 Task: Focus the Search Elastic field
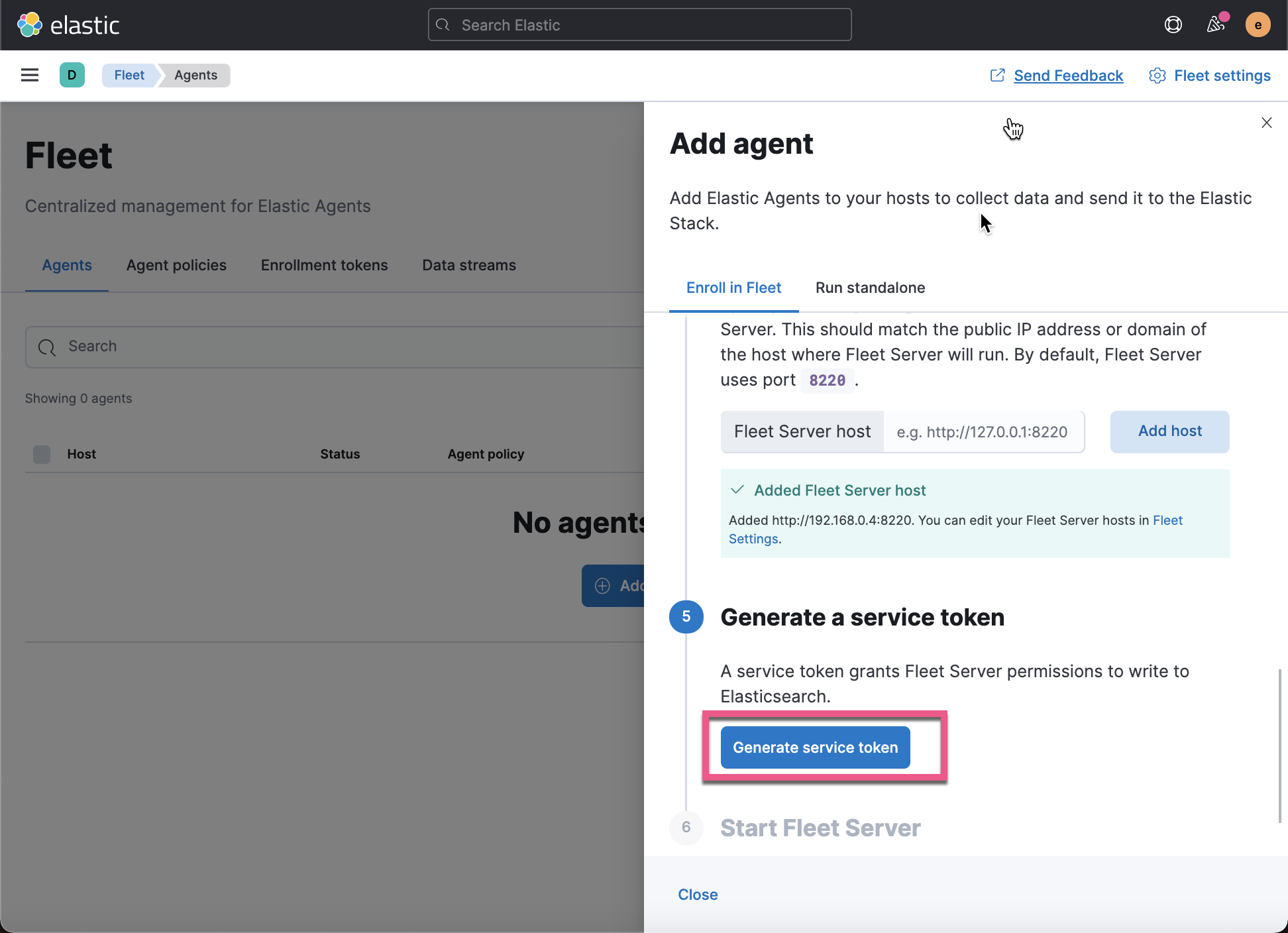click(x=639, y=25)
